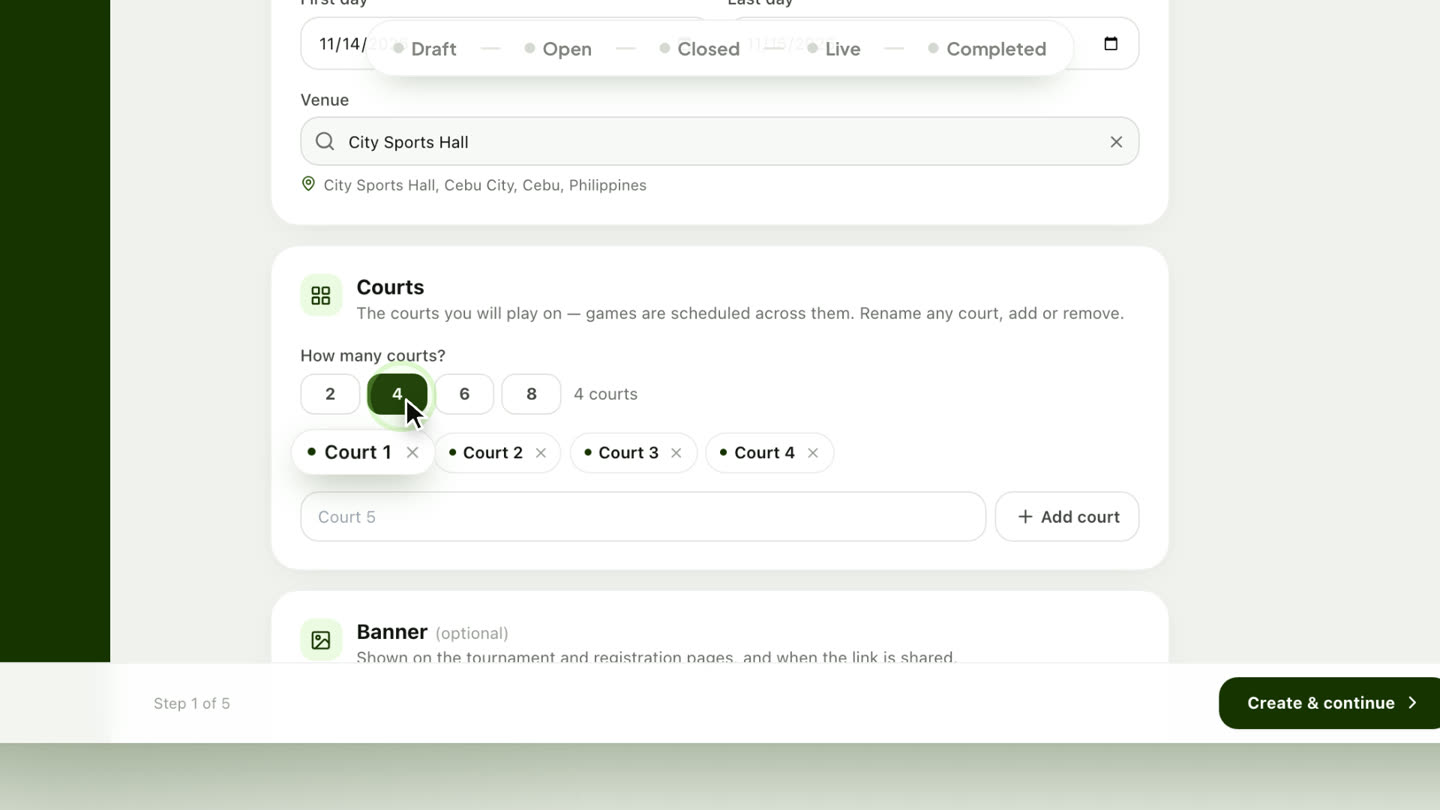Click the '4 courts' count text
The height and width of the screenshot is (810, 1440).
pos(606,394)
